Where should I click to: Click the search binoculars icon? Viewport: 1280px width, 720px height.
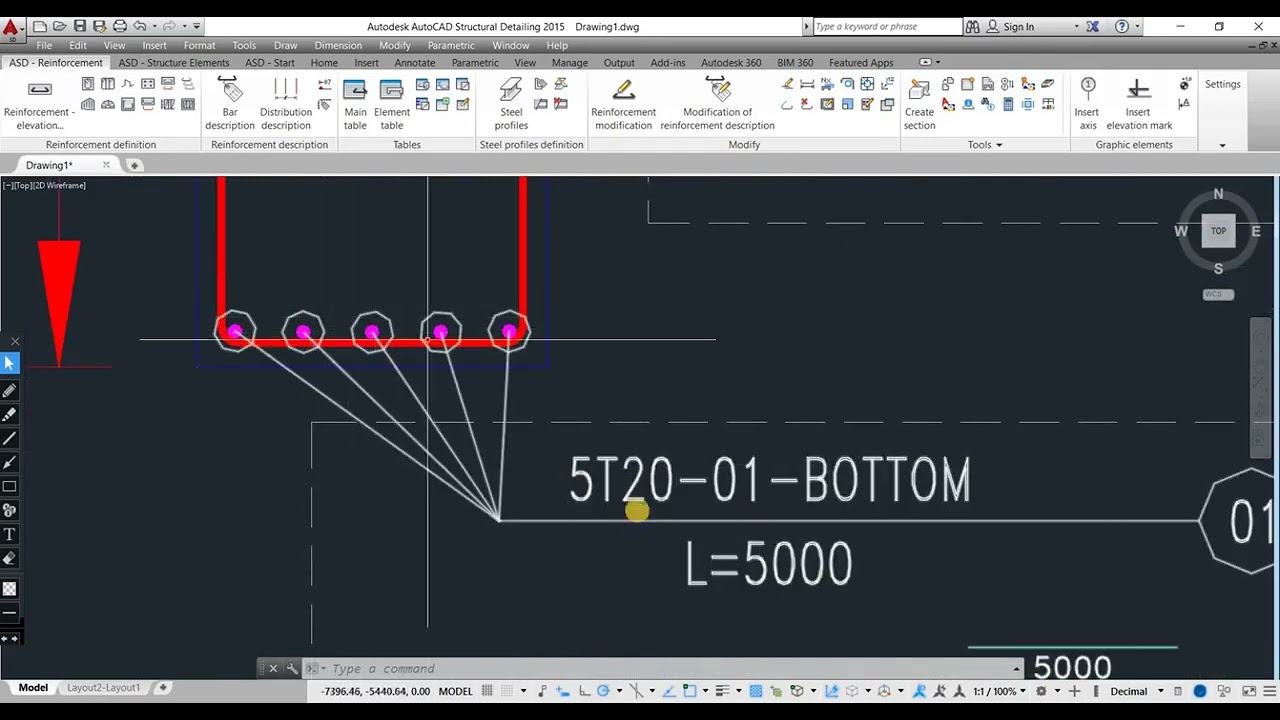(x=973, y=27)
